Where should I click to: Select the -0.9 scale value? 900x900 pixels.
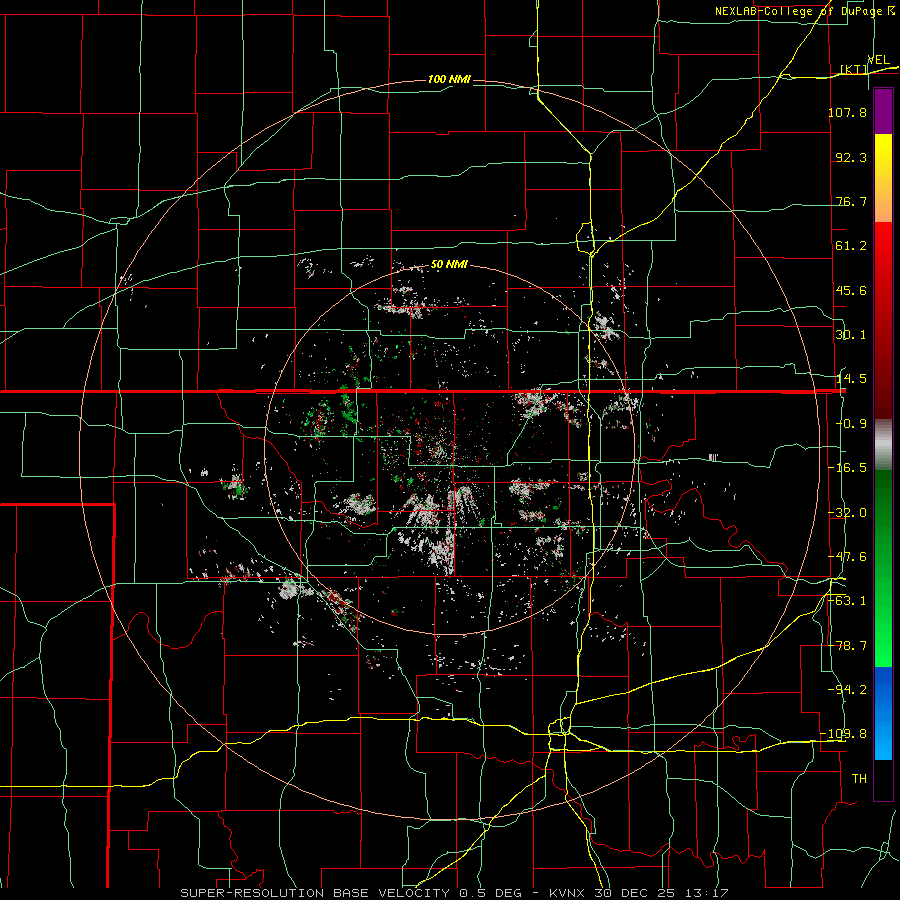[851, 424]
